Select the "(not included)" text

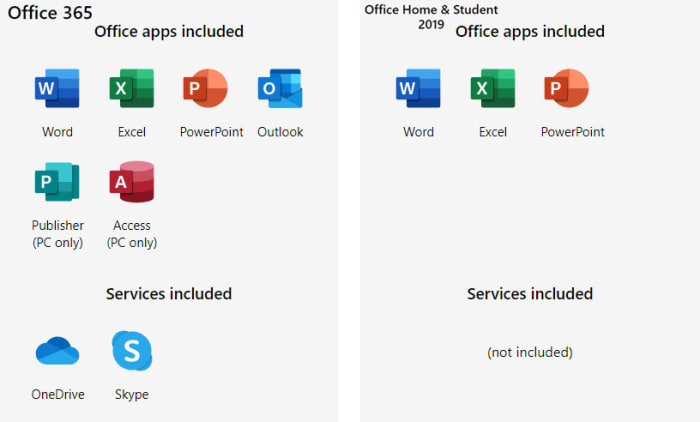[529, 352]
